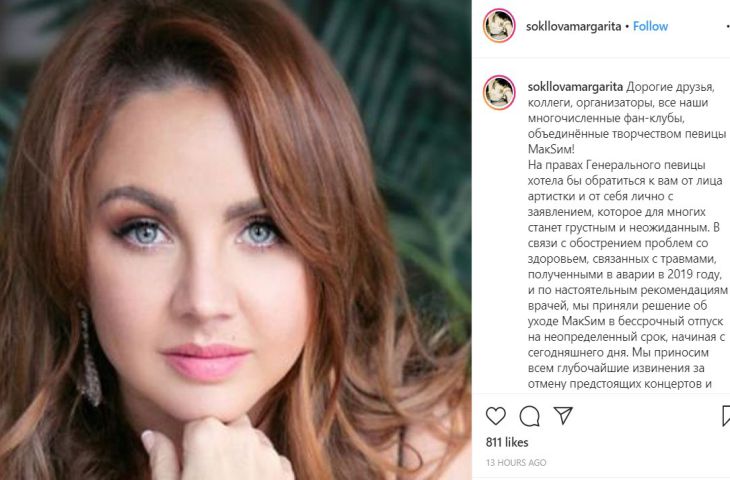Like the post with the heart icon
730x480 pixels.
[x=495, y=416]
